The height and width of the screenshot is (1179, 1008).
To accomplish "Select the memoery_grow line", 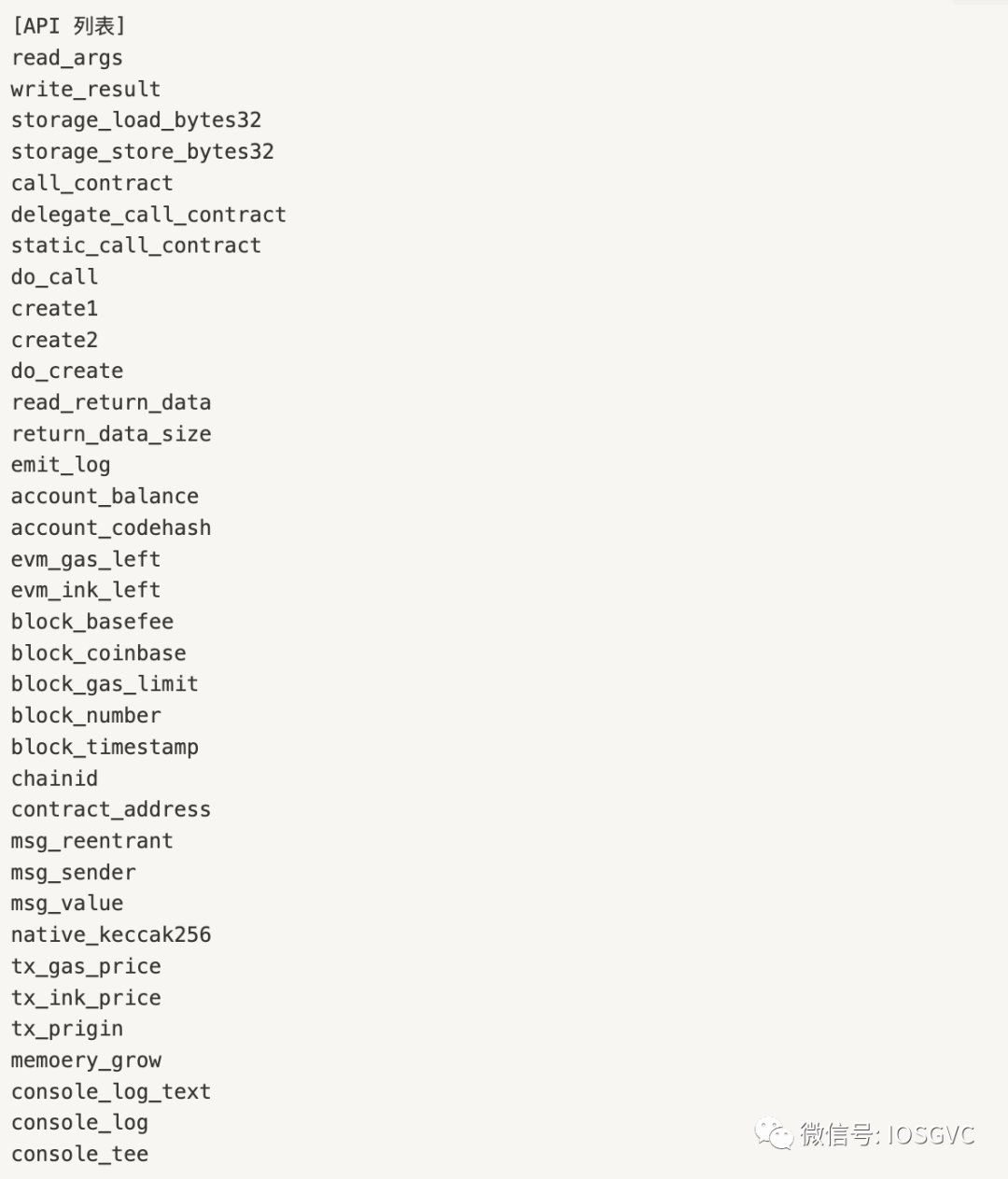I will (x=86, y=1060).
